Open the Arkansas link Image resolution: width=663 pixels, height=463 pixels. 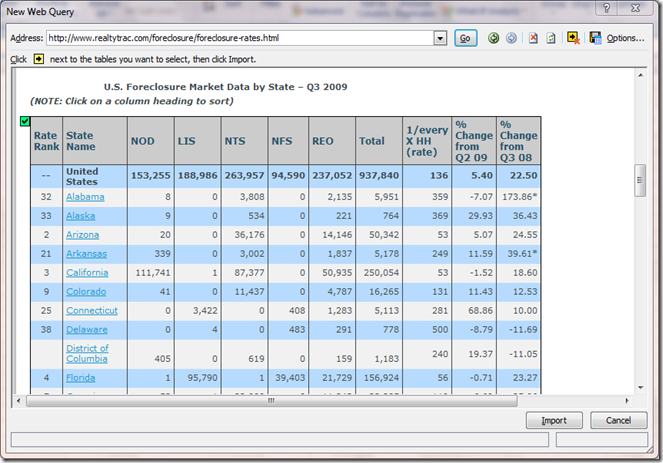coord(86,254)
